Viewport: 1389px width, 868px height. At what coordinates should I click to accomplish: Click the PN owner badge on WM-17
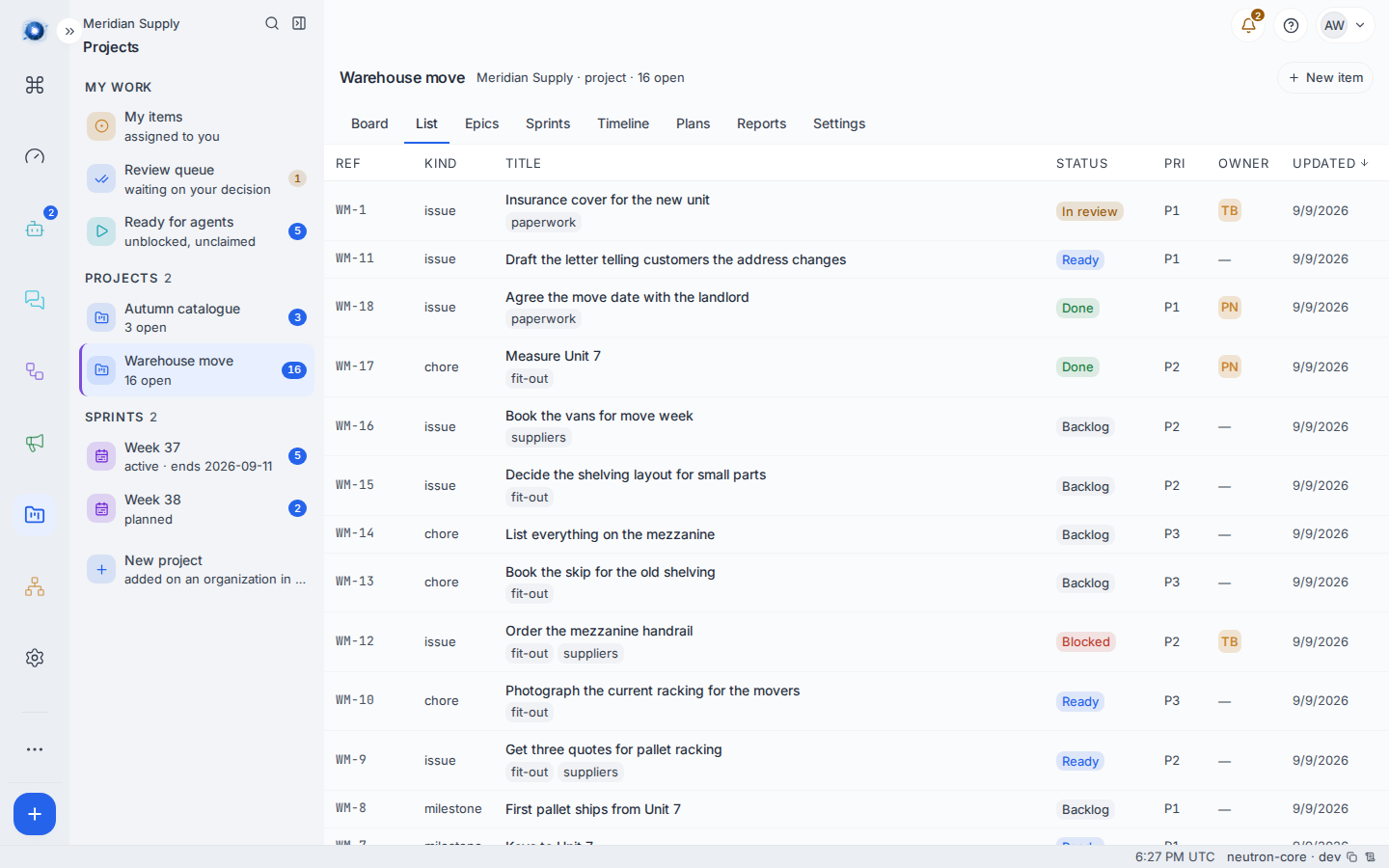coord(1229,366)
